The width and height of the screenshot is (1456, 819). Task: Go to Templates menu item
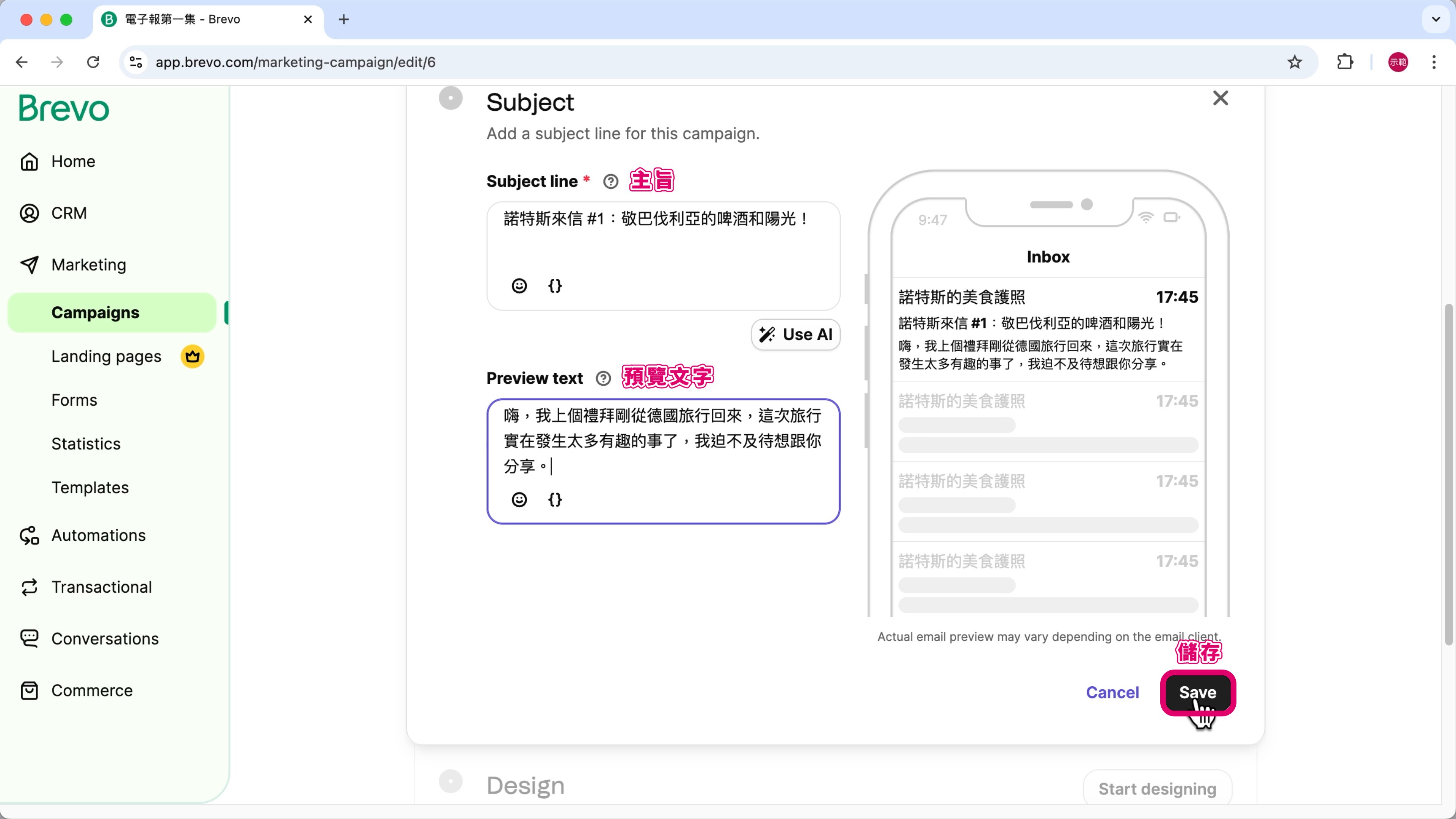click(x=90, y=487)
